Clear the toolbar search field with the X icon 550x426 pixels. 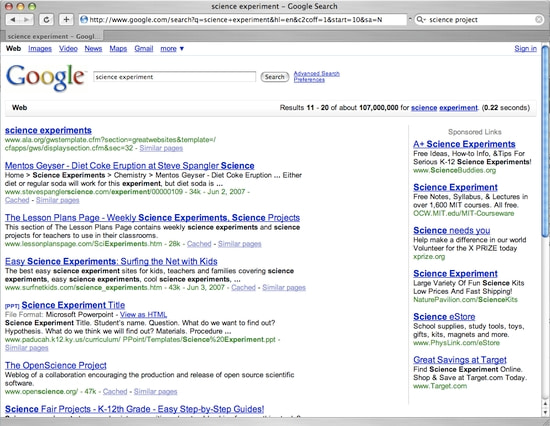[539, 20]
